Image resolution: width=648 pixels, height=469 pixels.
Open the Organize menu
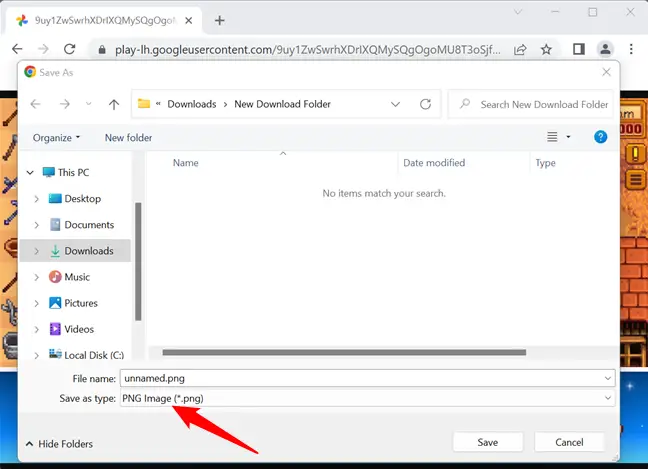[x=56, y=138]
